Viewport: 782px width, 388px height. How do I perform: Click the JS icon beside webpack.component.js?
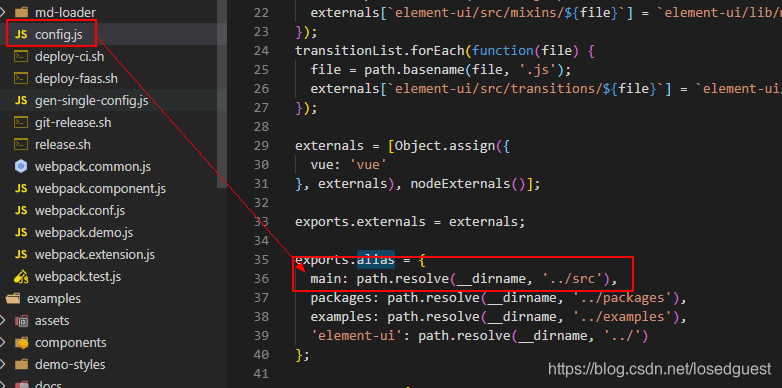[x=21, y=189]
